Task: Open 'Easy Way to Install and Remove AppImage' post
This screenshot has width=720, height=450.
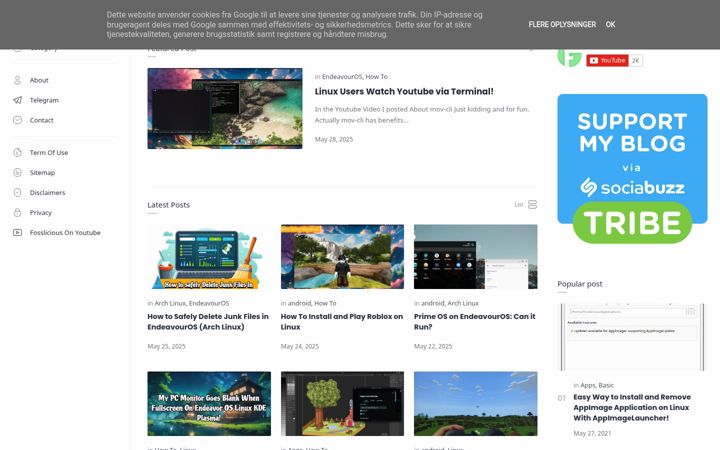Action: pyautogui.click(x=632, y=407)
